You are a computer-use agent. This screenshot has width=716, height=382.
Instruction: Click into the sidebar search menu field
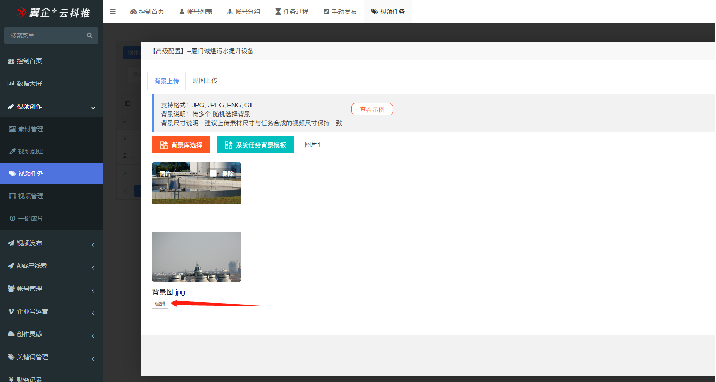[46, 36]
